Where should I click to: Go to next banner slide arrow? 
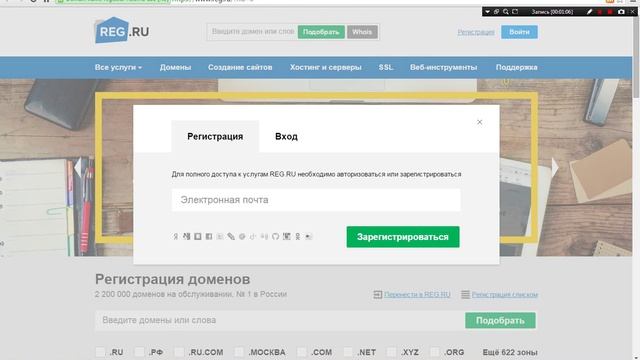555,167
